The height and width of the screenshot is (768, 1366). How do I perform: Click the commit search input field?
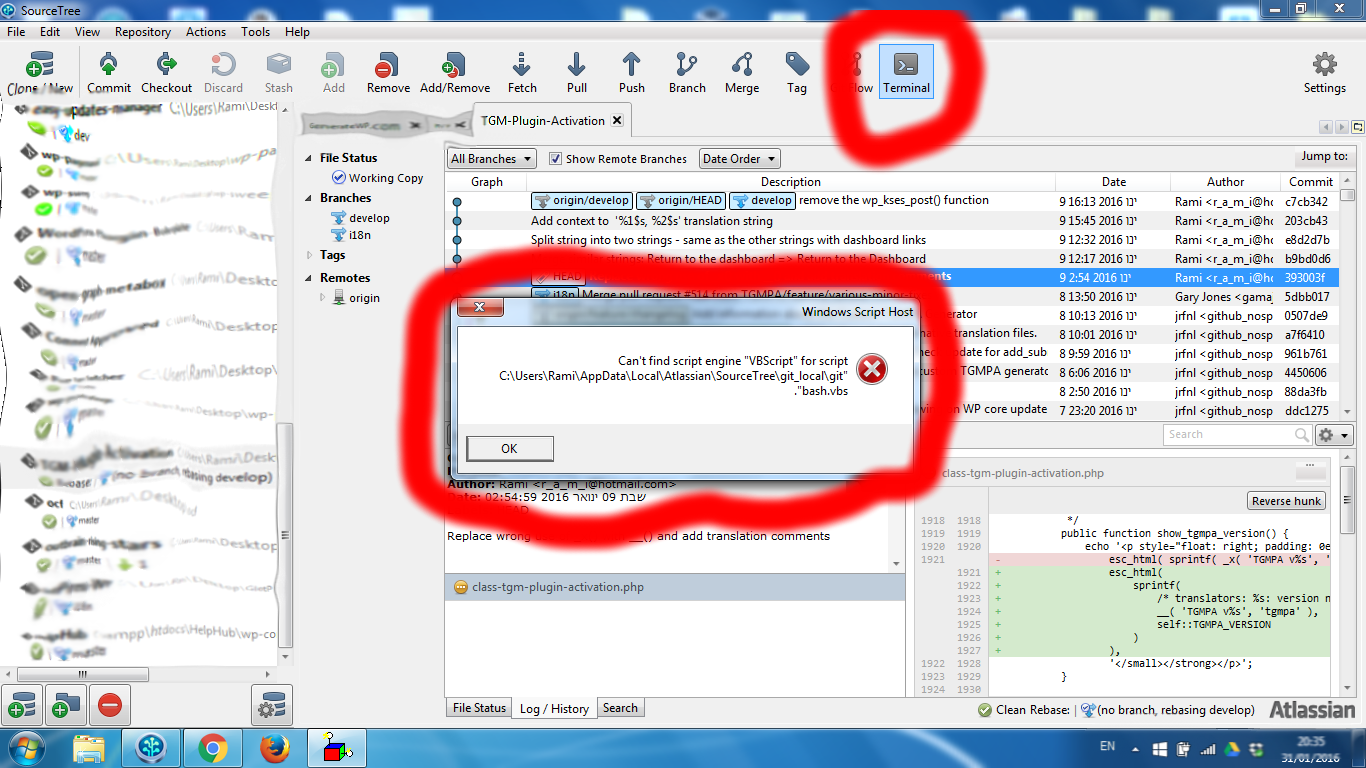1238,434
